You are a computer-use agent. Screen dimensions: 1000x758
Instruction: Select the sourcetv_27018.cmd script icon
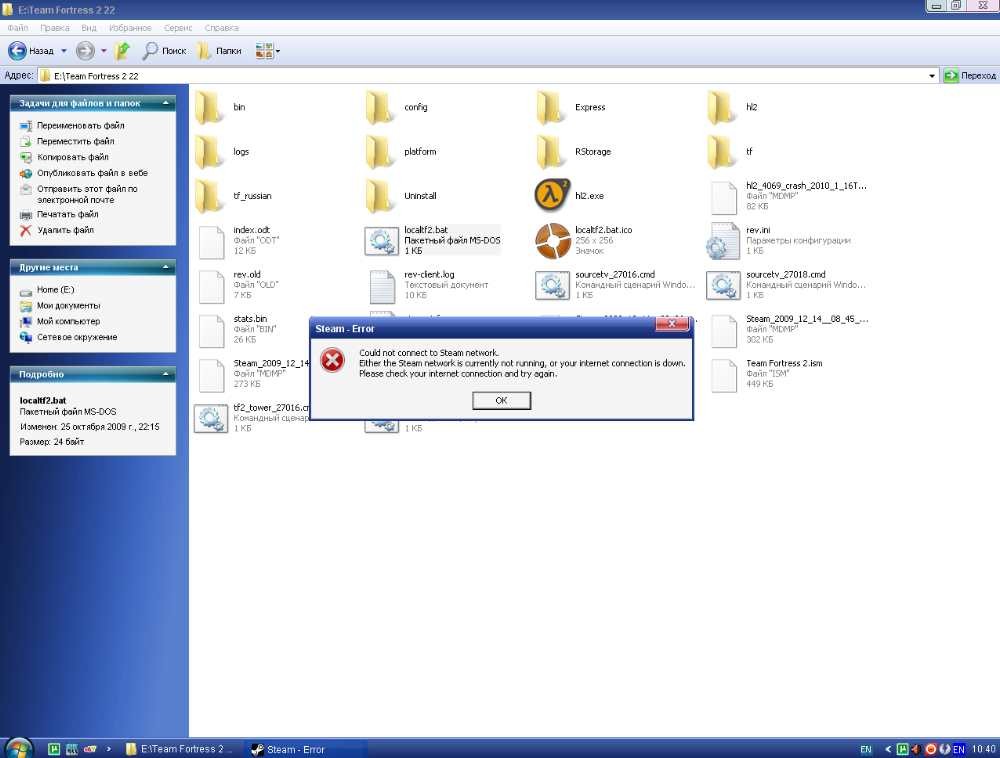coord(723,285)
